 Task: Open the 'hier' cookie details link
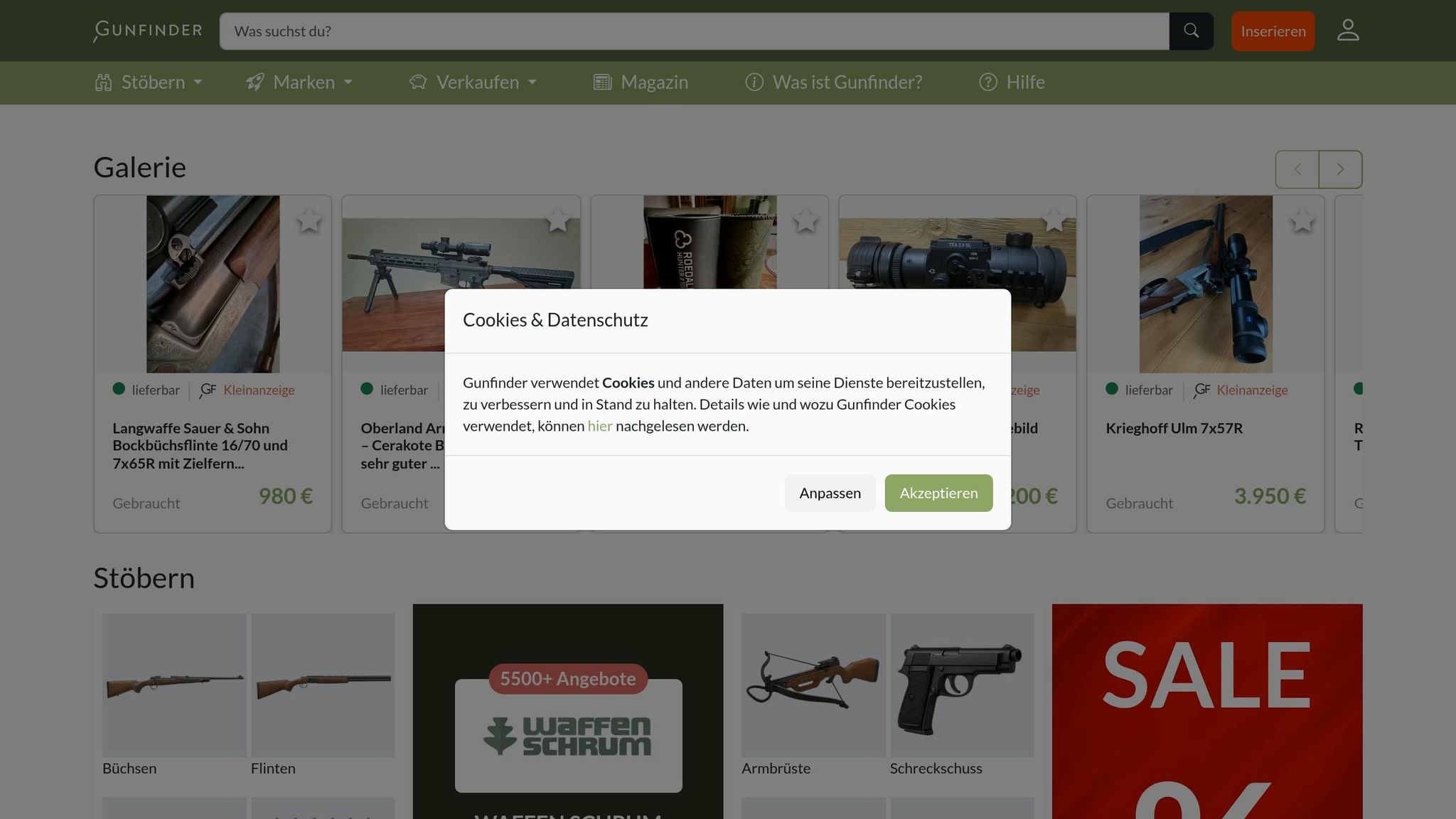(599, 425)
